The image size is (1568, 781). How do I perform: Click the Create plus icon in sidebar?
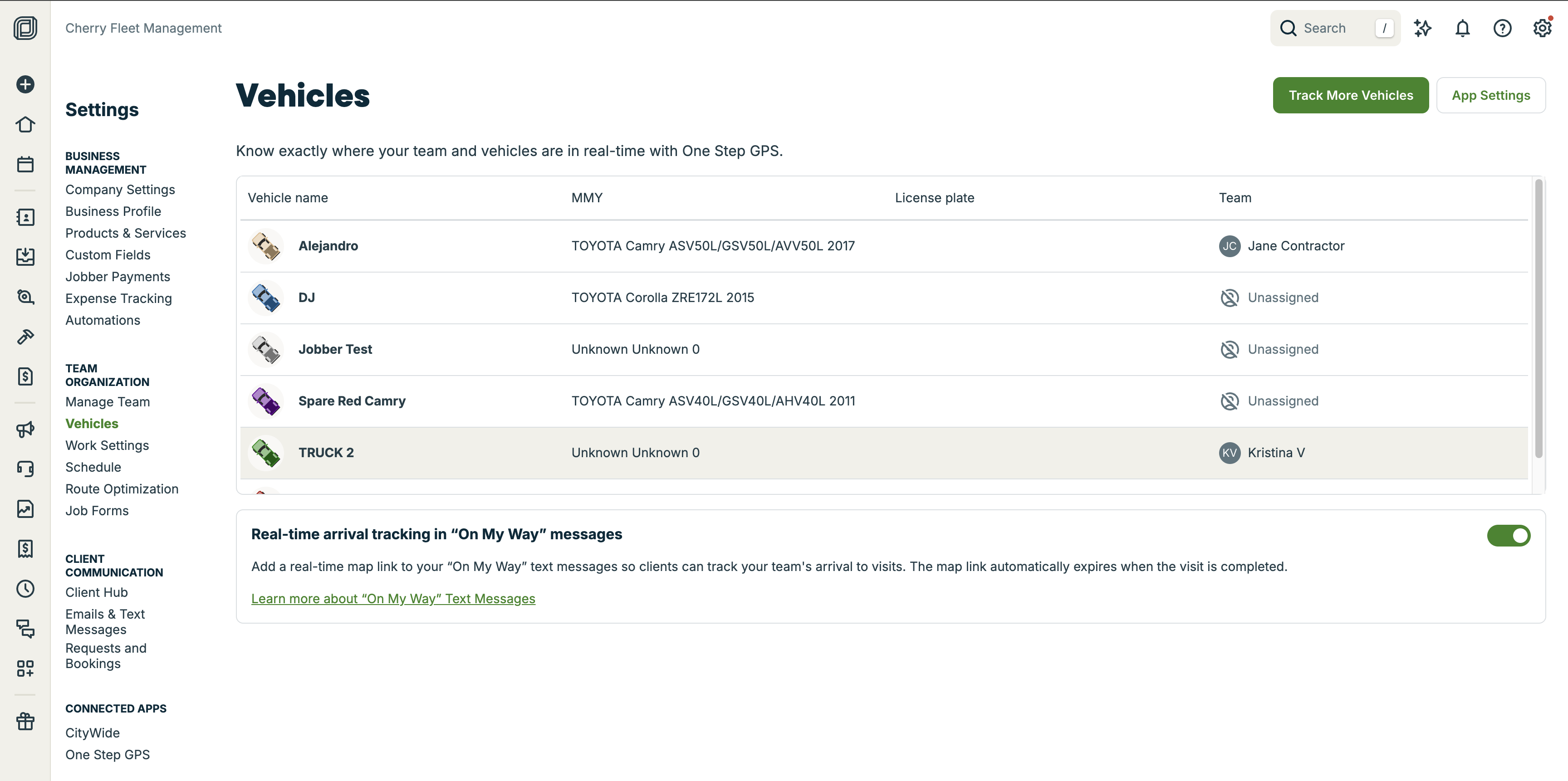25,84
